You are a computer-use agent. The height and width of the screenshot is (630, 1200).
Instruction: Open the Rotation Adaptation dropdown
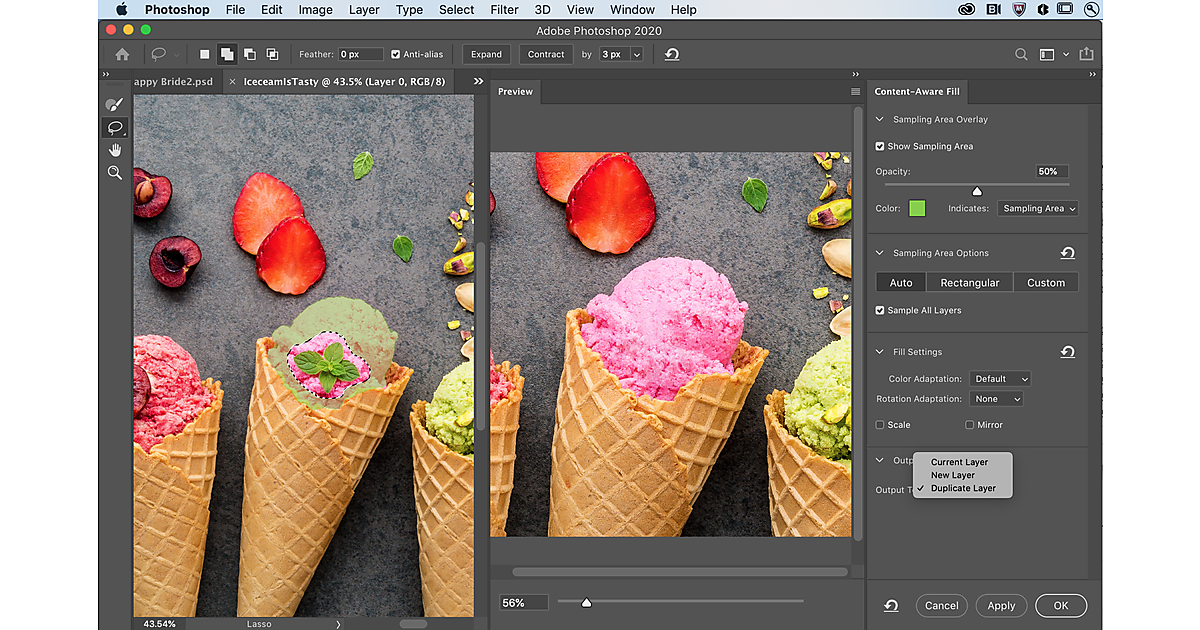(997, 399)
